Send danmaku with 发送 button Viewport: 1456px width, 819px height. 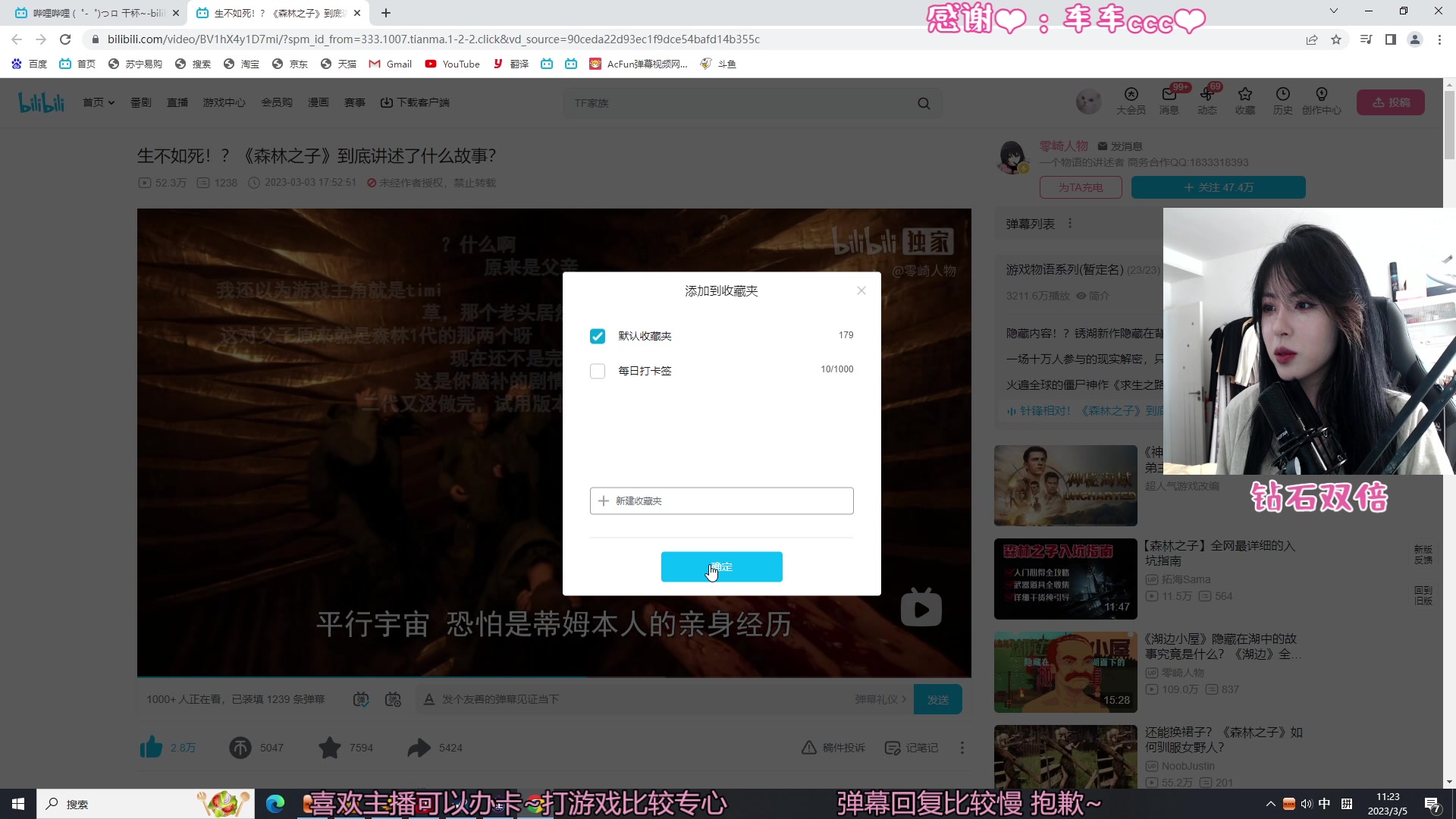(x=938, y=699)
